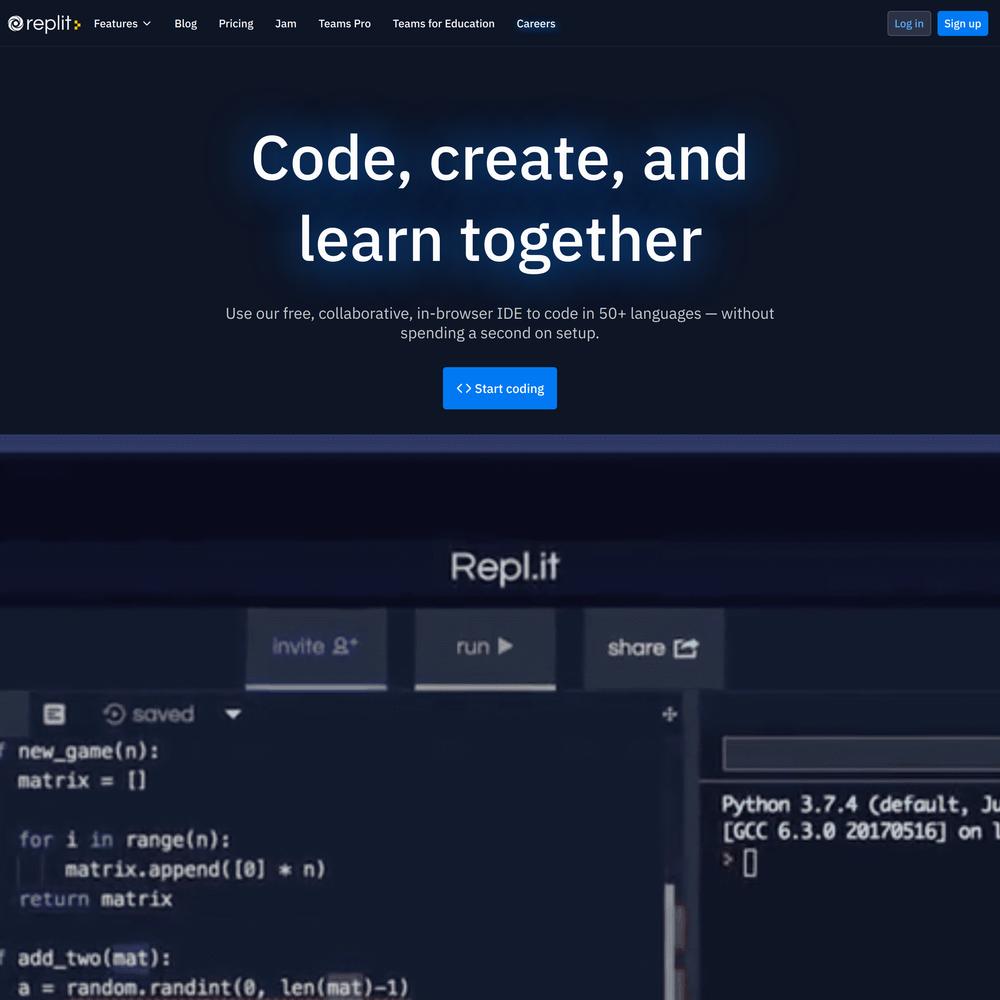Expand the Features dropdown menu
This screenshot has width=1000, height=1000.
(x=122, y=24)
